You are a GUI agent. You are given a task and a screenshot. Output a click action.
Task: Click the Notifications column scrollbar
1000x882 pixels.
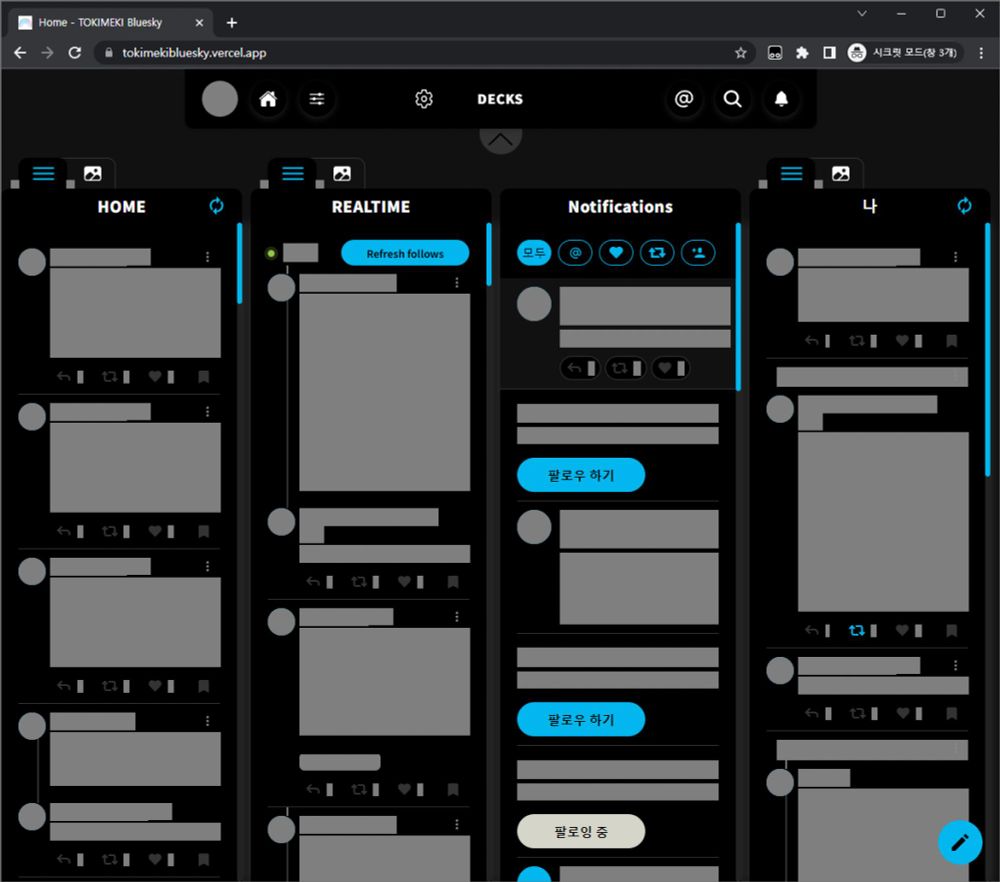coord(738,307)
